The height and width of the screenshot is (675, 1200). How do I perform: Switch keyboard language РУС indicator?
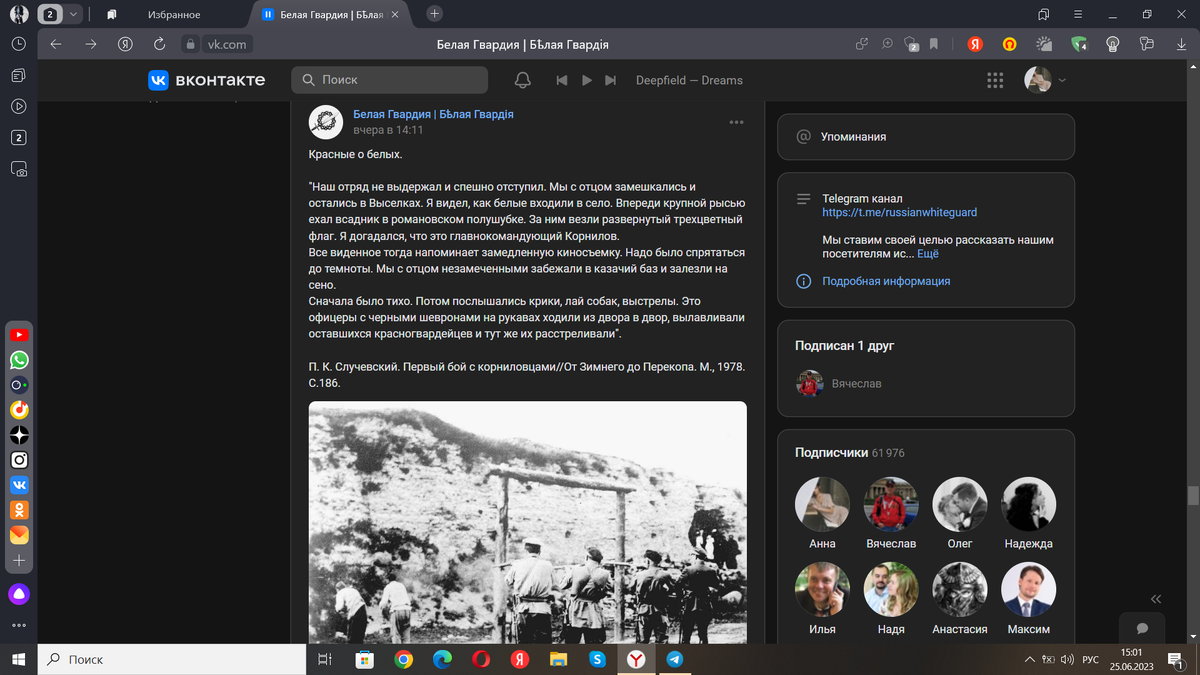click(1092, 659)
